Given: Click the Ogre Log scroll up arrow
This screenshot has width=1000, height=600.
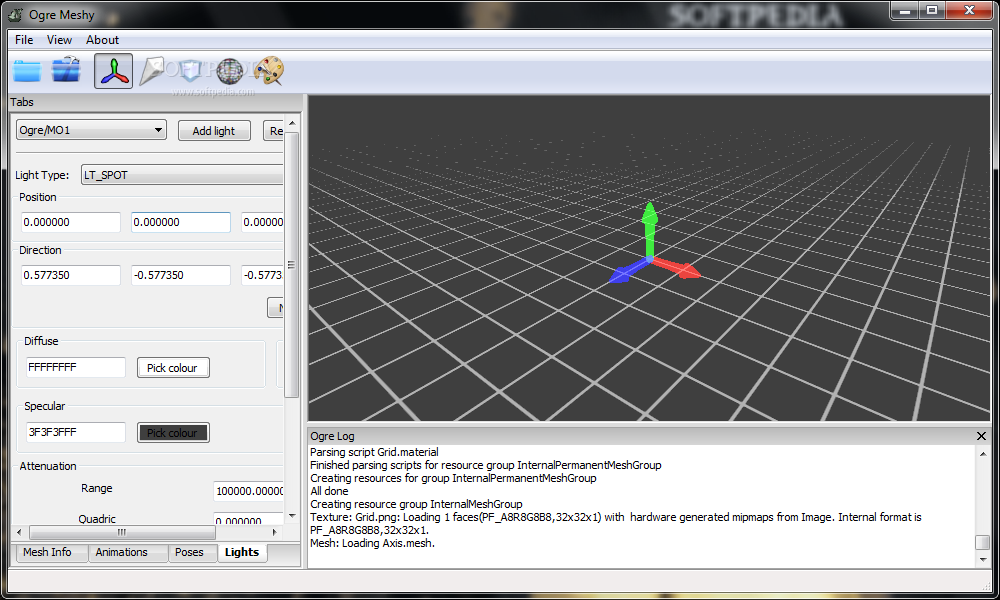Looking at the screenshot, I should (x=983, y=454).
